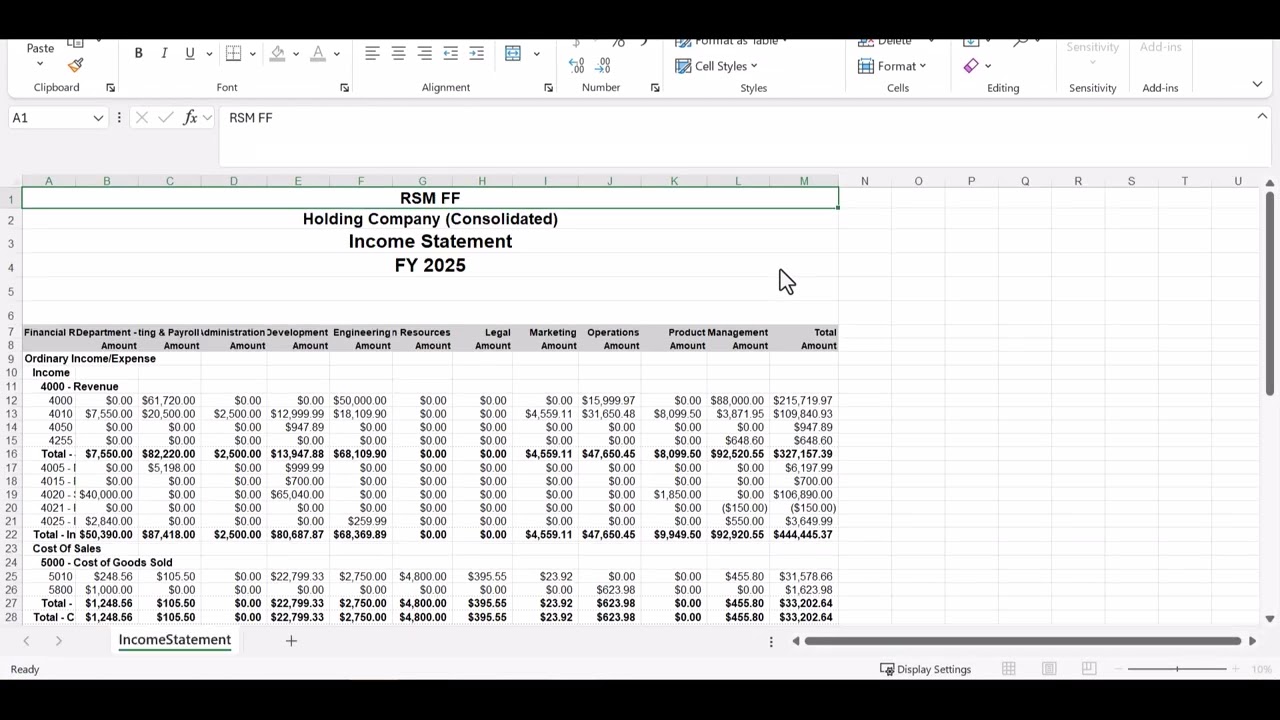The width and height of the screenshot is (1280, 720).
Task: Switch to Page Break Preview
Action: 1089,669
